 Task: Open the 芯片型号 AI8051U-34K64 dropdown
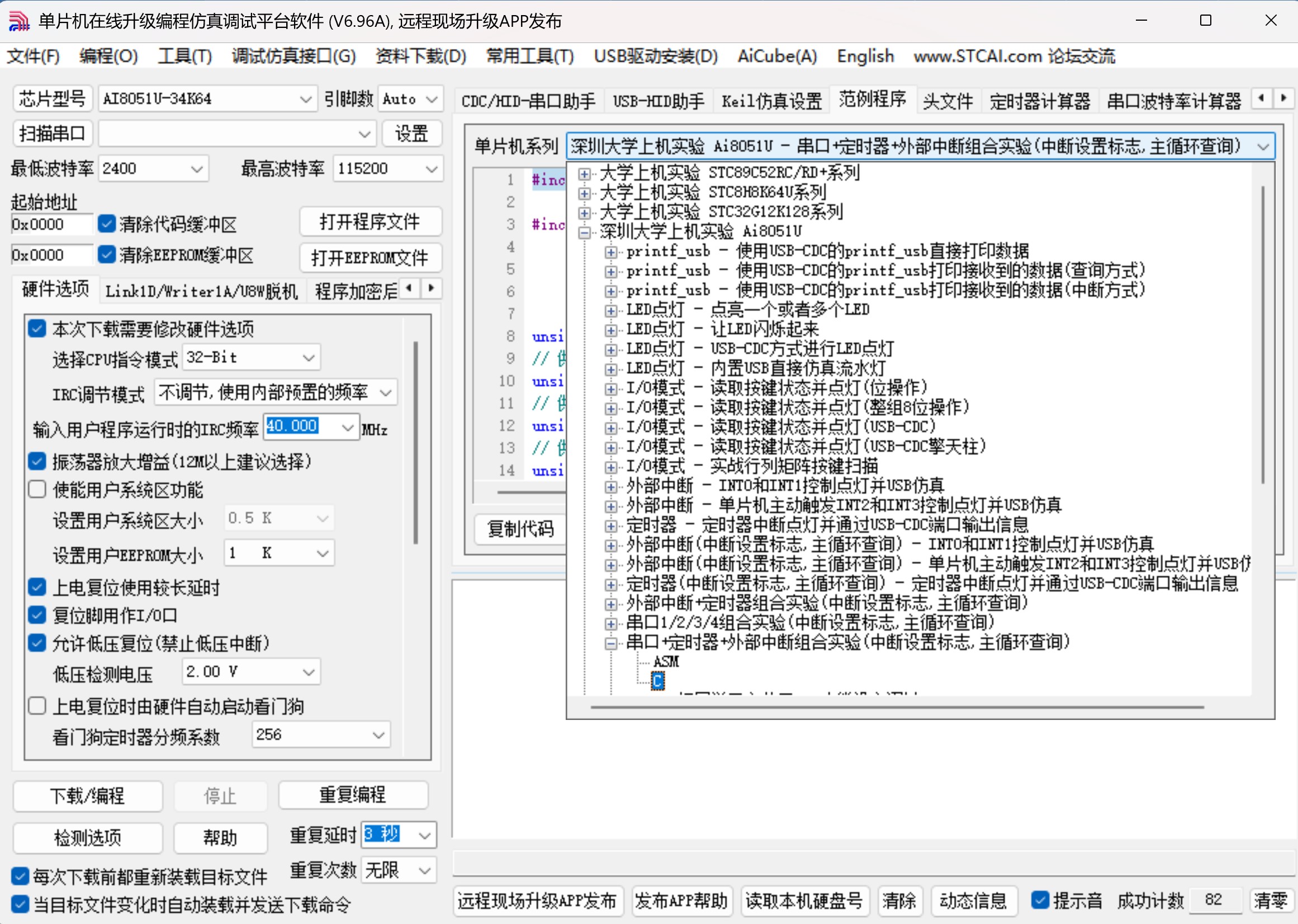tap(207, 99)
